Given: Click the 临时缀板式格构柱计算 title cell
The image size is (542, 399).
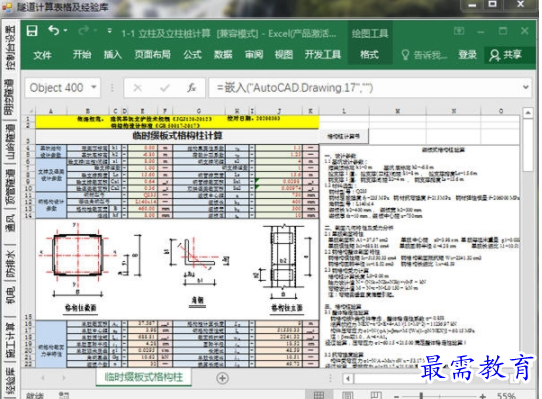Looking at the screenshot, I should coord(177,136).
